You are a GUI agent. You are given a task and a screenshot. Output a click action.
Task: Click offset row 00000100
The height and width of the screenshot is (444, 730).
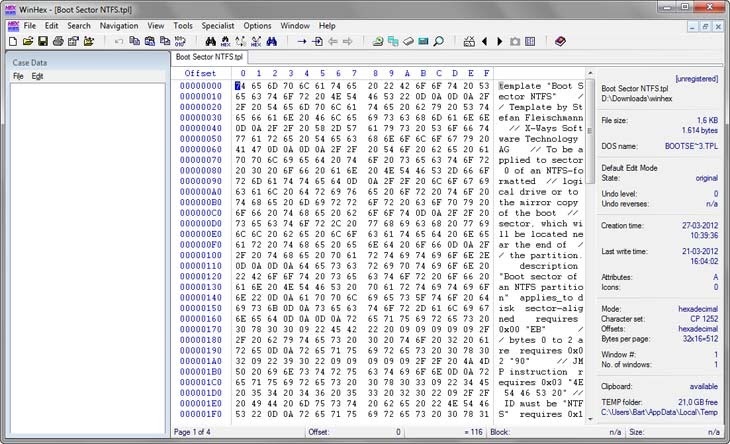(201, 255)
